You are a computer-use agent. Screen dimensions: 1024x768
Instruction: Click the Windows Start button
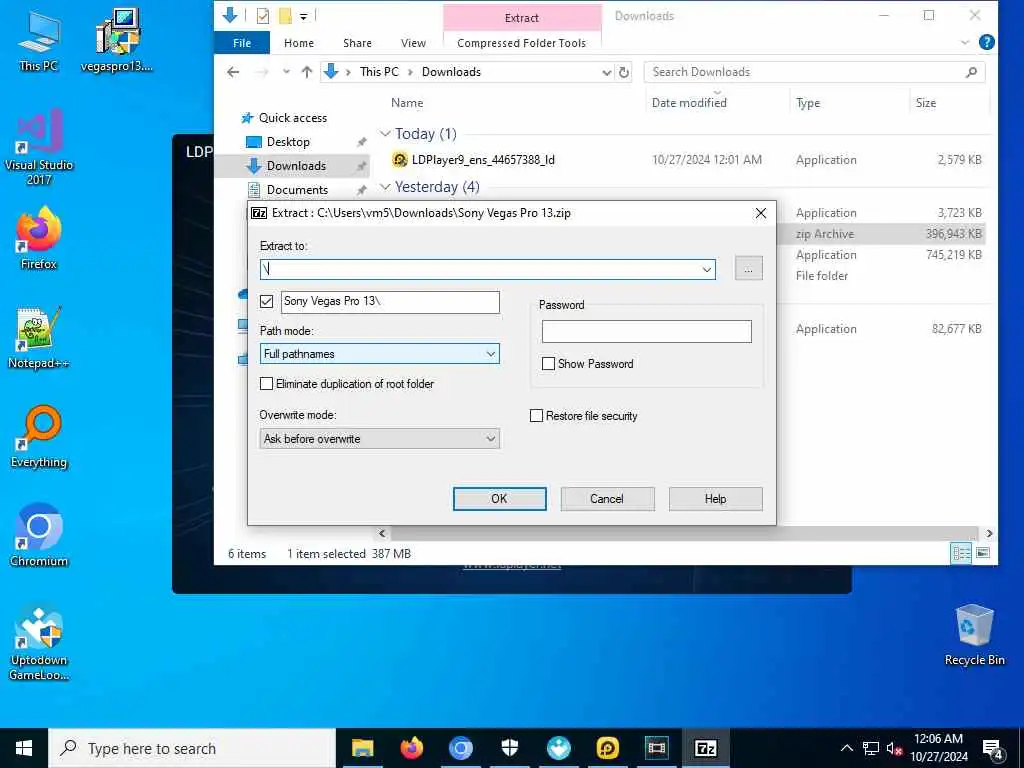(24, 748)
